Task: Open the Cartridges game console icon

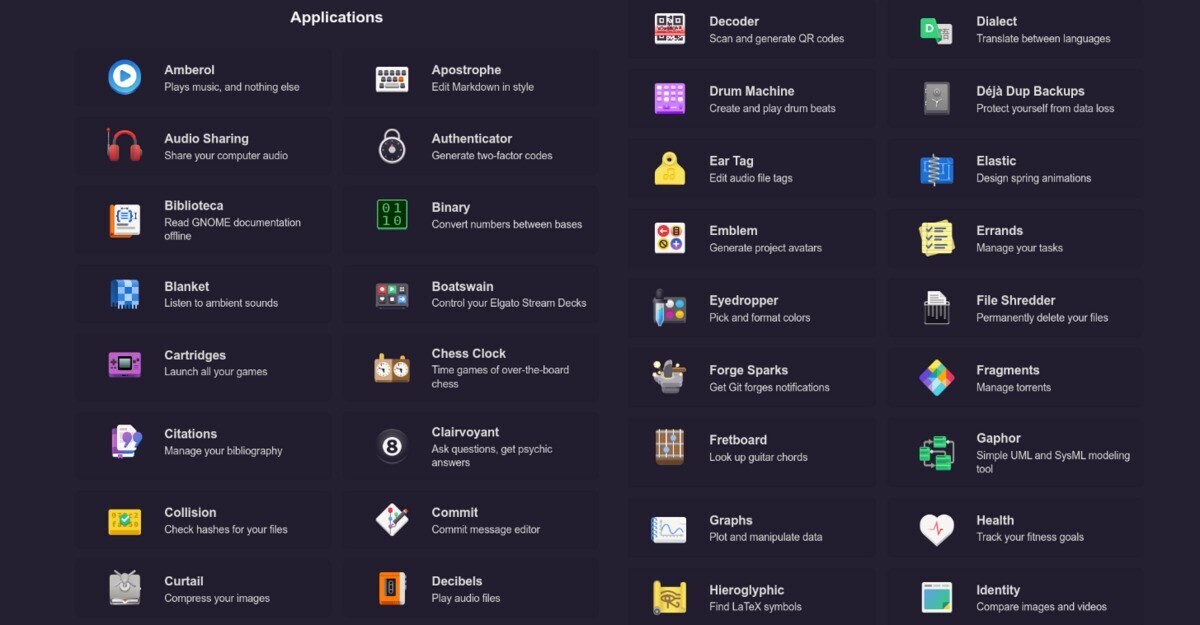Action: point(125,363)
